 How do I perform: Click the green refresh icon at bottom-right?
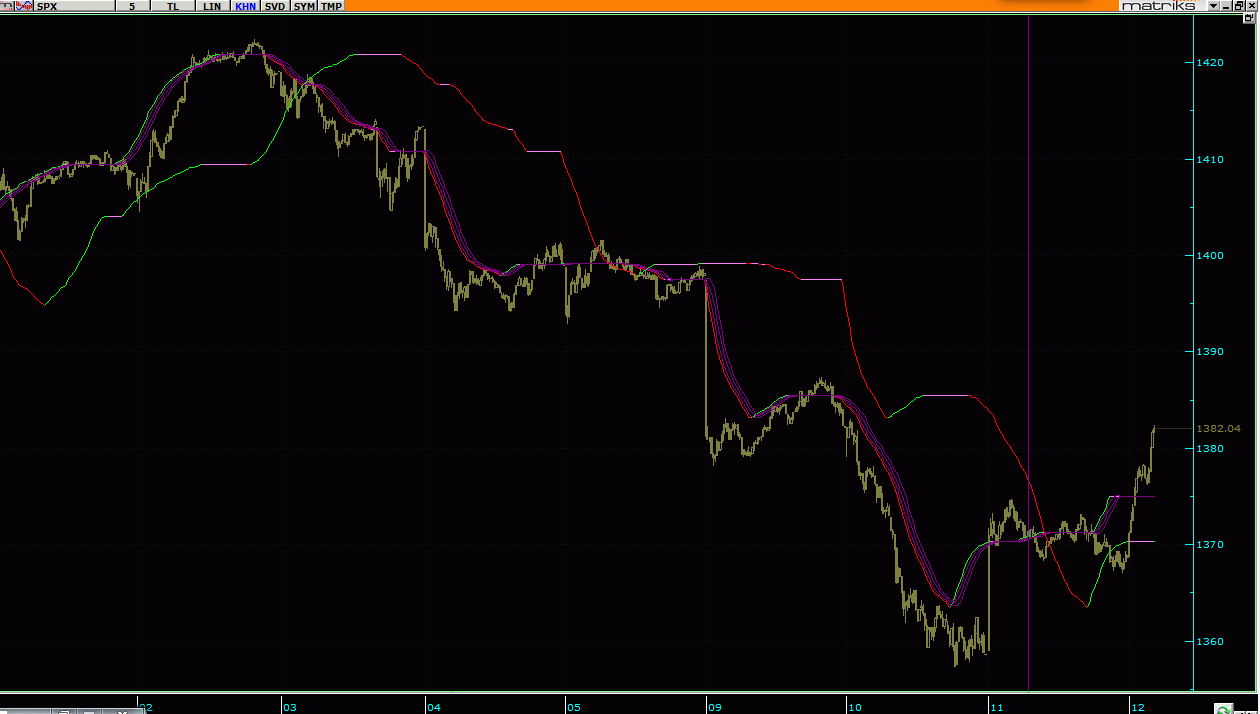(1224, 708)
